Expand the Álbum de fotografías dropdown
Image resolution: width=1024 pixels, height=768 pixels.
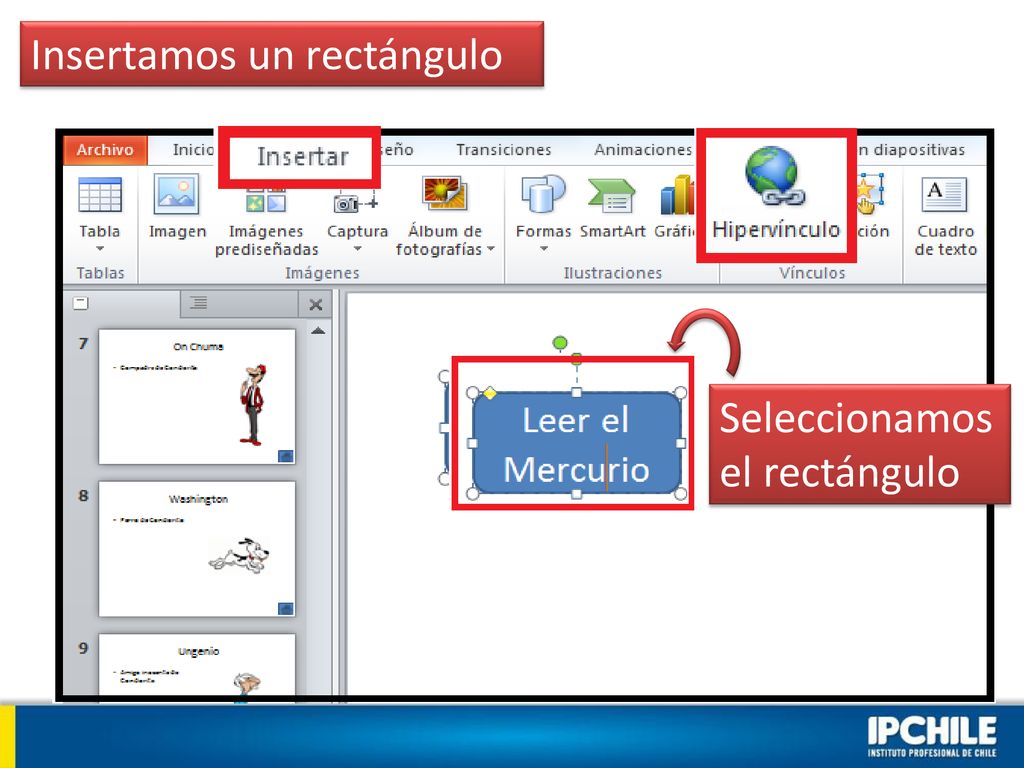coord(490,249)
